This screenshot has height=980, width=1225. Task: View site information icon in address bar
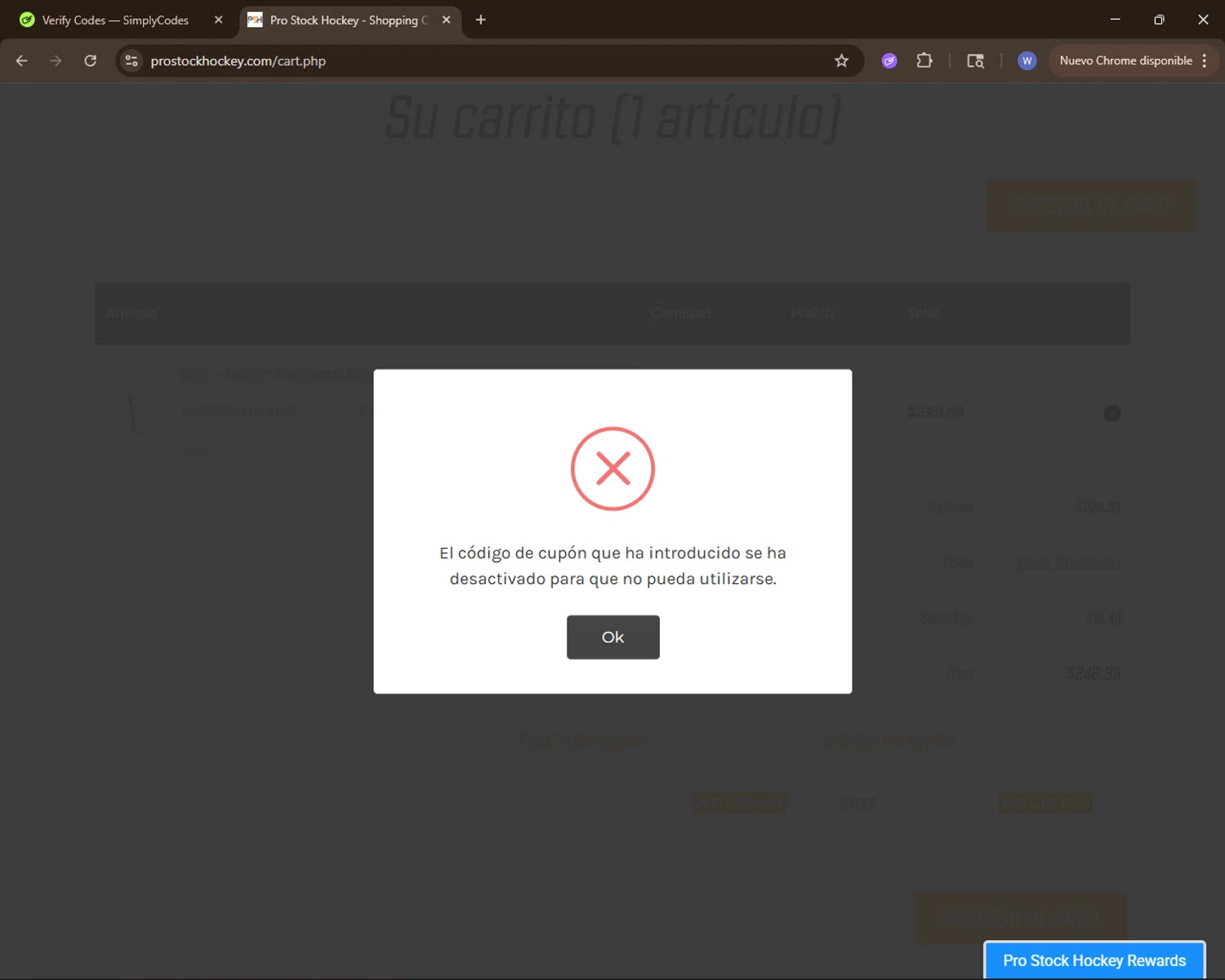(131, 60)
